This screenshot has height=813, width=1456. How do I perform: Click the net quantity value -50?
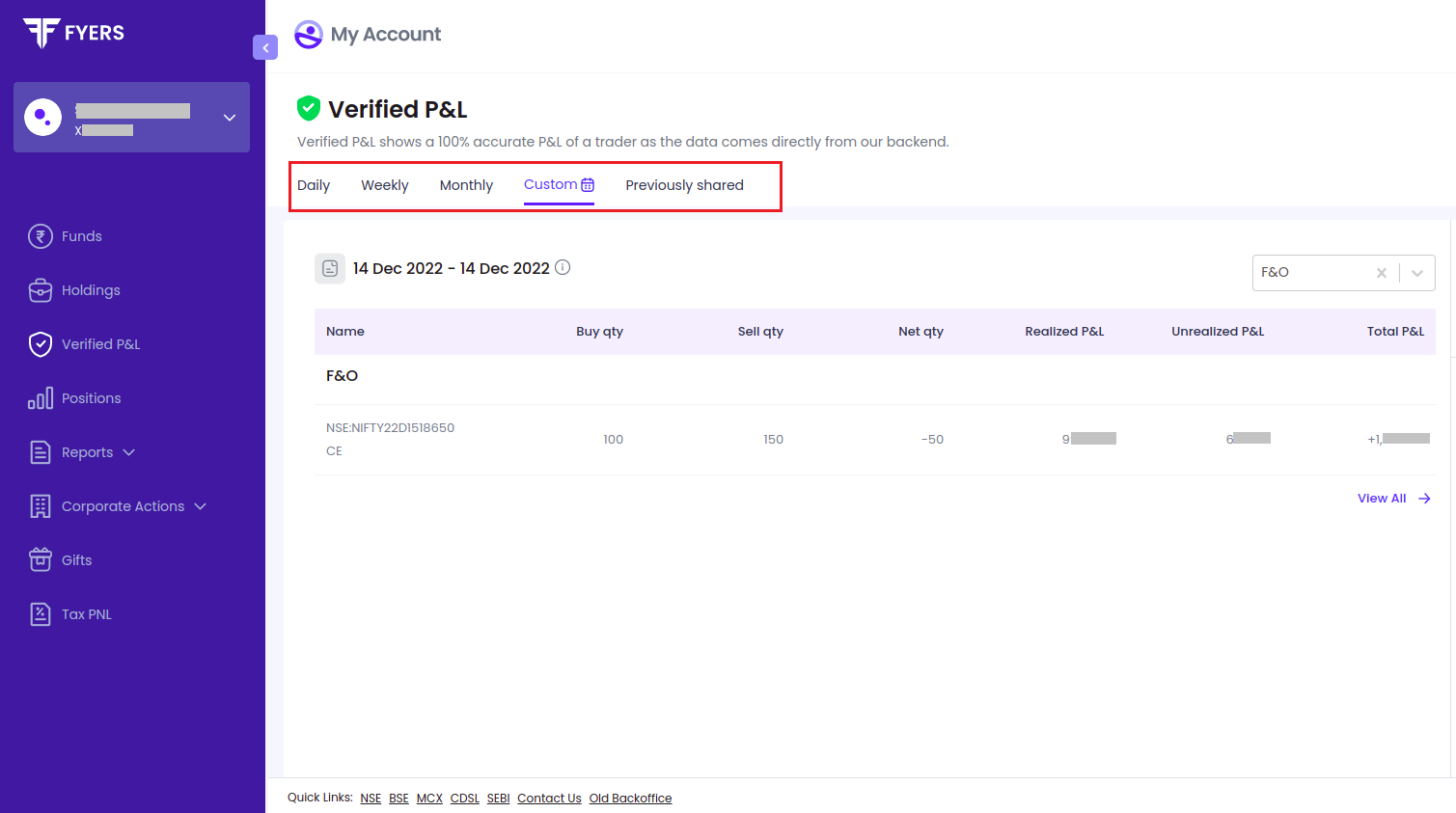(932, 440)
